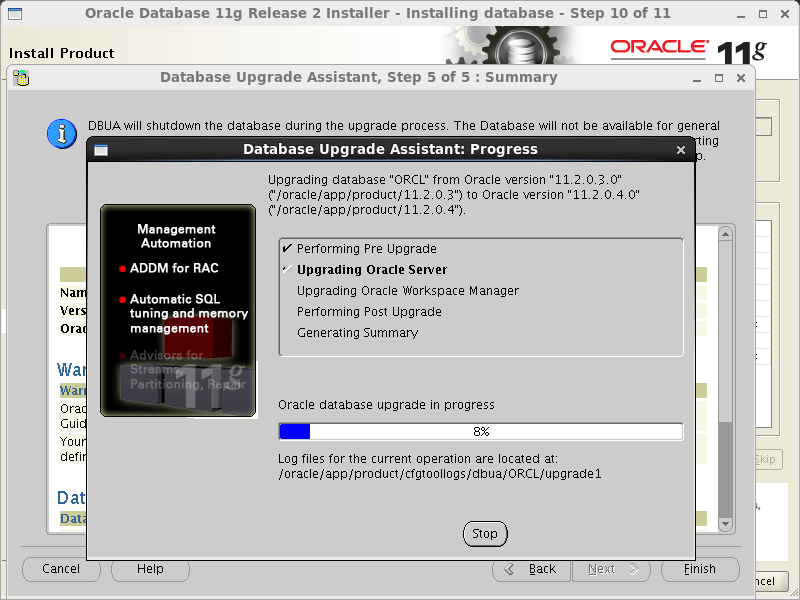Click the Java coffee cup icon on the DBUA title bar

point(22,77)
